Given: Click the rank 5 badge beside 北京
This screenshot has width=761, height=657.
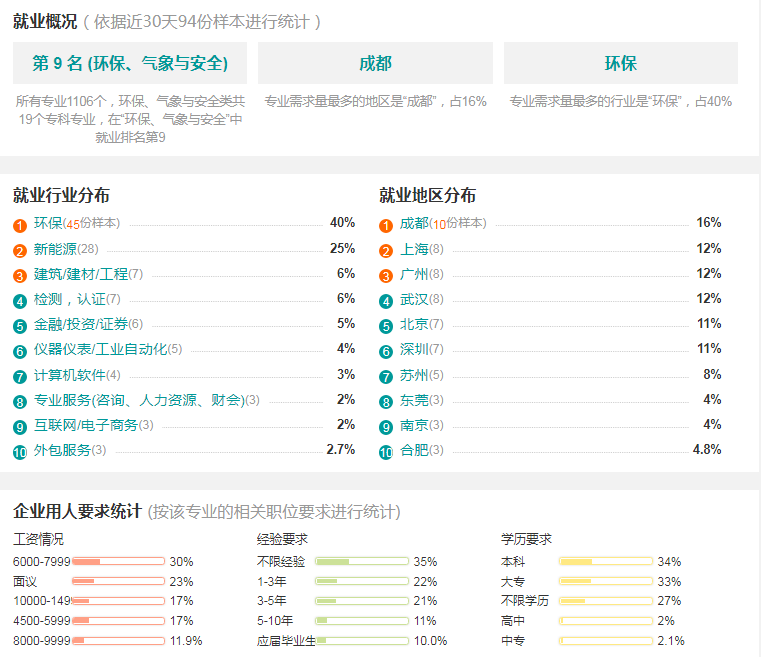Looking at the screenshot, I should 386,326.
